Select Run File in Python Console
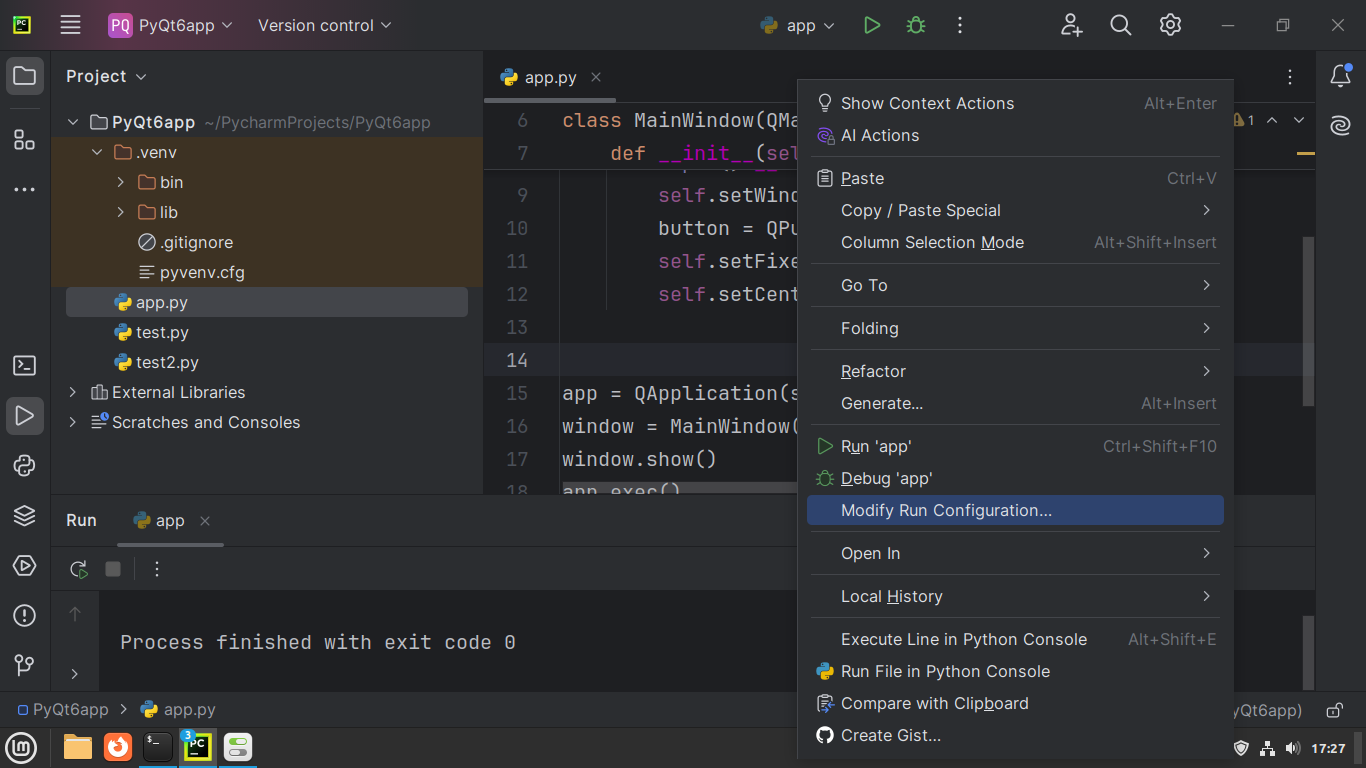Screen dimensions: 1366x768 1015,671
